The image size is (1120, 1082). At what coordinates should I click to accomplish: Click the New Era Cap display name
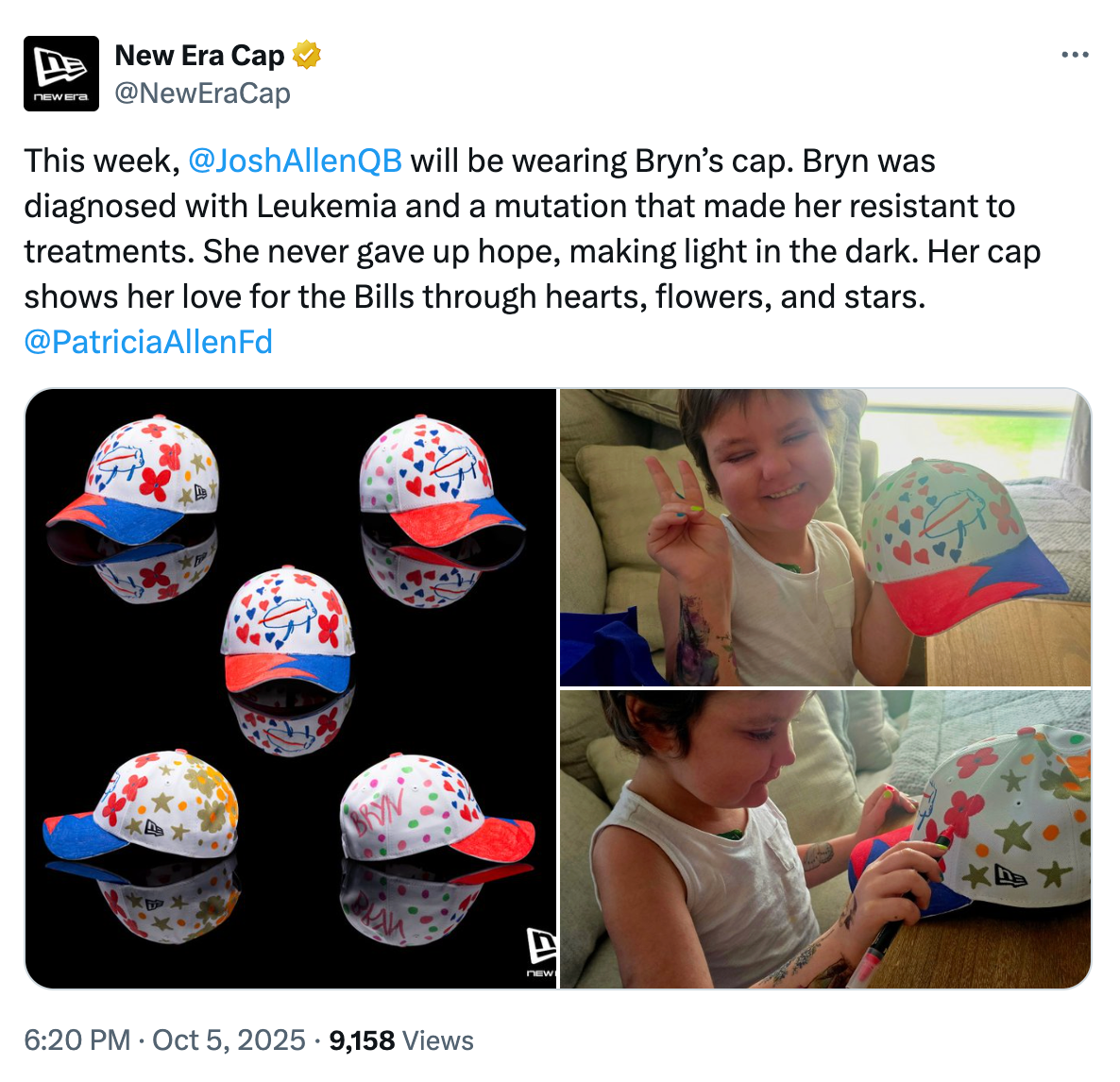pyautogui.click(x=199, y=56)
